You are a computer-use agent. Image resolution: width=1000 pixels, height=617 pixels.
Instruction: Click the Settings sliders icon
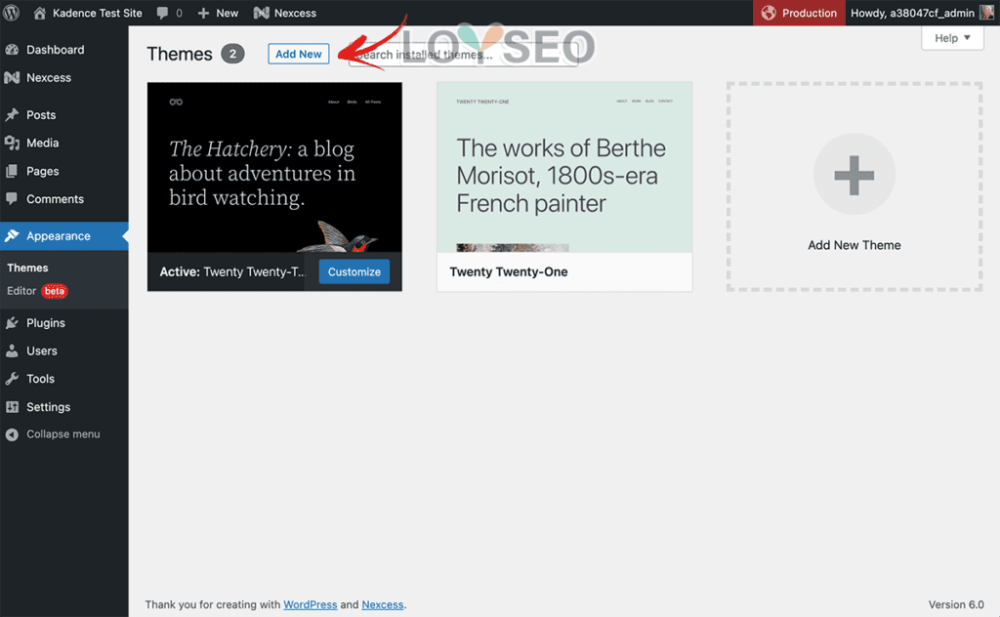click(12, 406)
